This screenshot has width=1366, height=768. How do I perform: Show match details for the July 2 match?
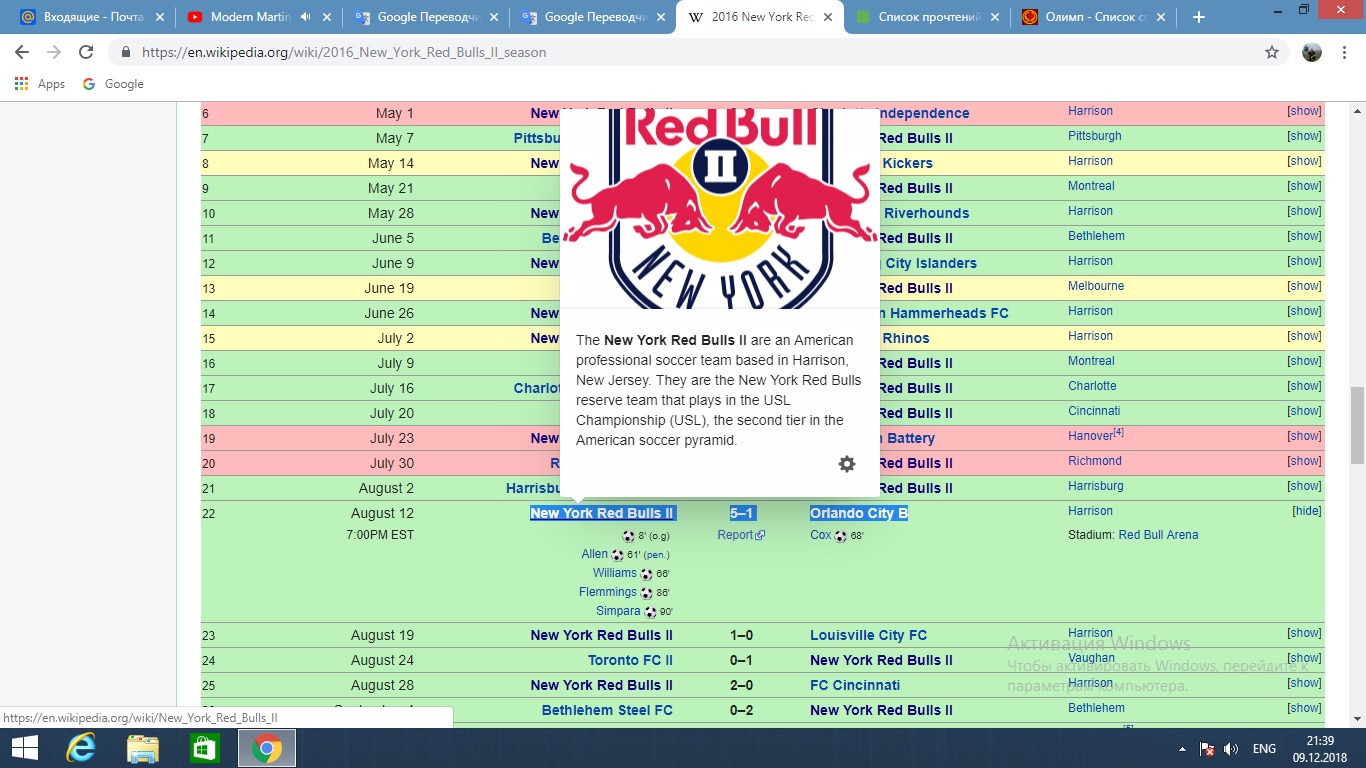coord(1304,336)
